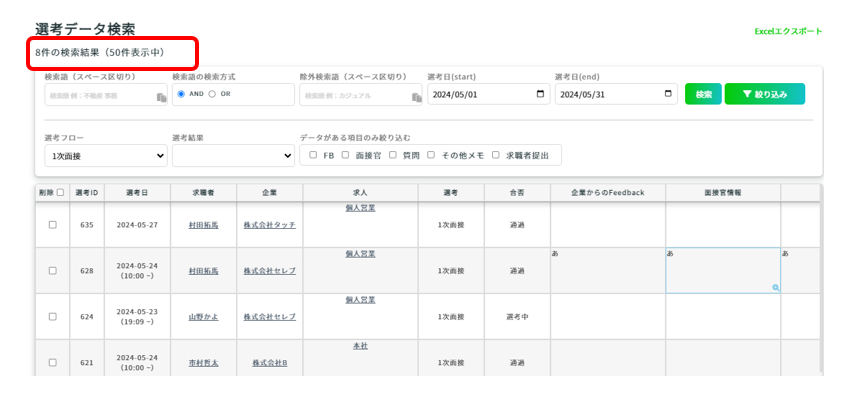Open 株式会社タッチ company link
Viewport: 863px width, 396px height.
pos(270,225)
